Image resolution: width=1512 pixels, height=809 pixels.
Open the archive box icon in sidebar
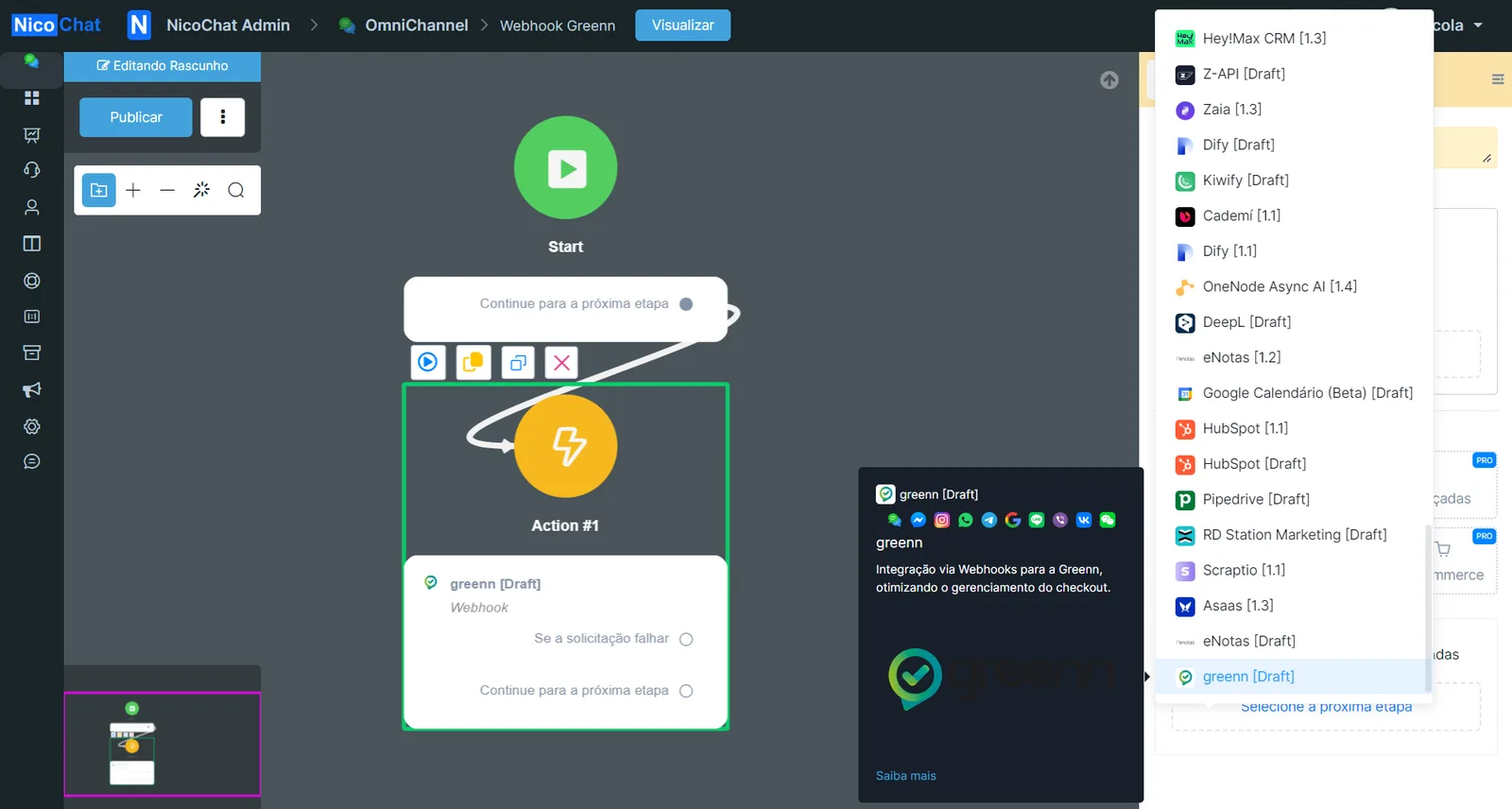(31, 353)
